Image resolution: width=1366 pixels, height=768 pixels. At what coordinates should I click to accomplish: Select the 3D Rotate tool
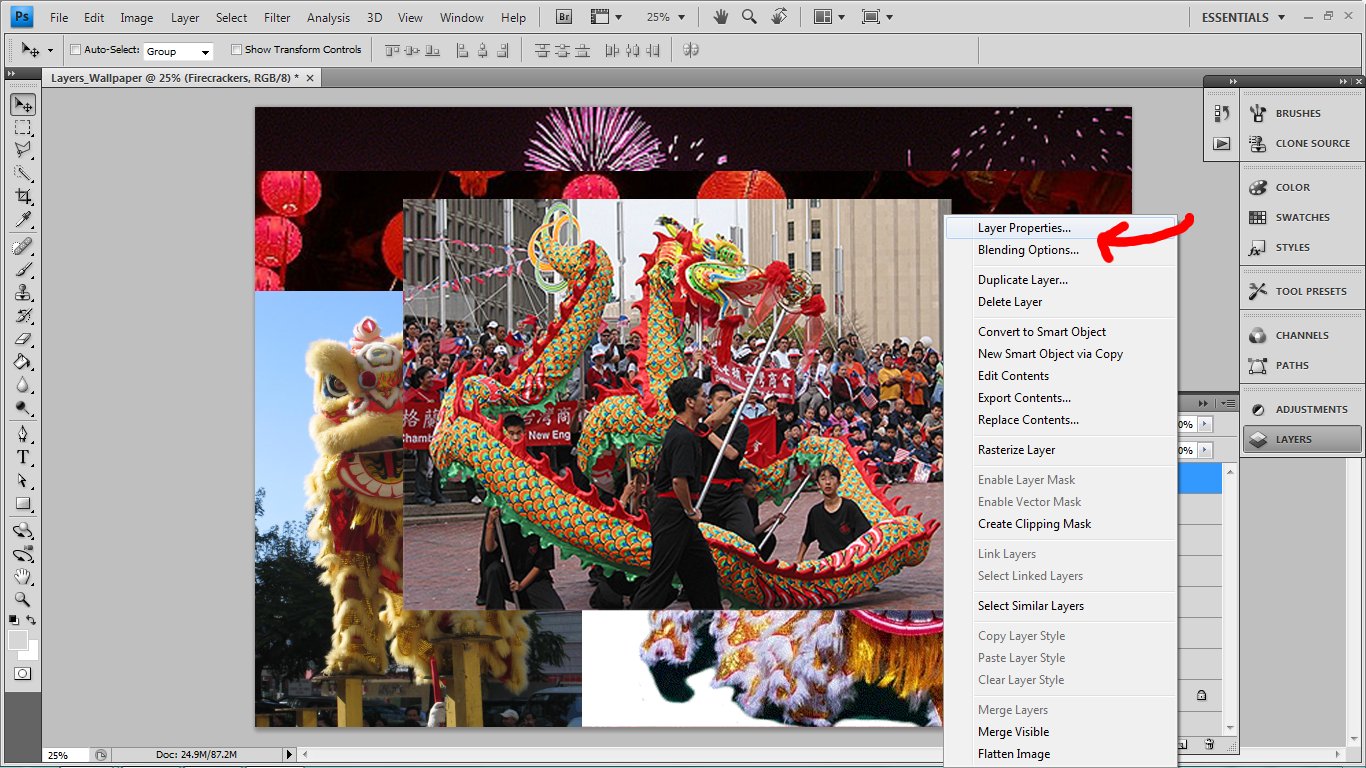pyautogui.click(x=23, y=530)
